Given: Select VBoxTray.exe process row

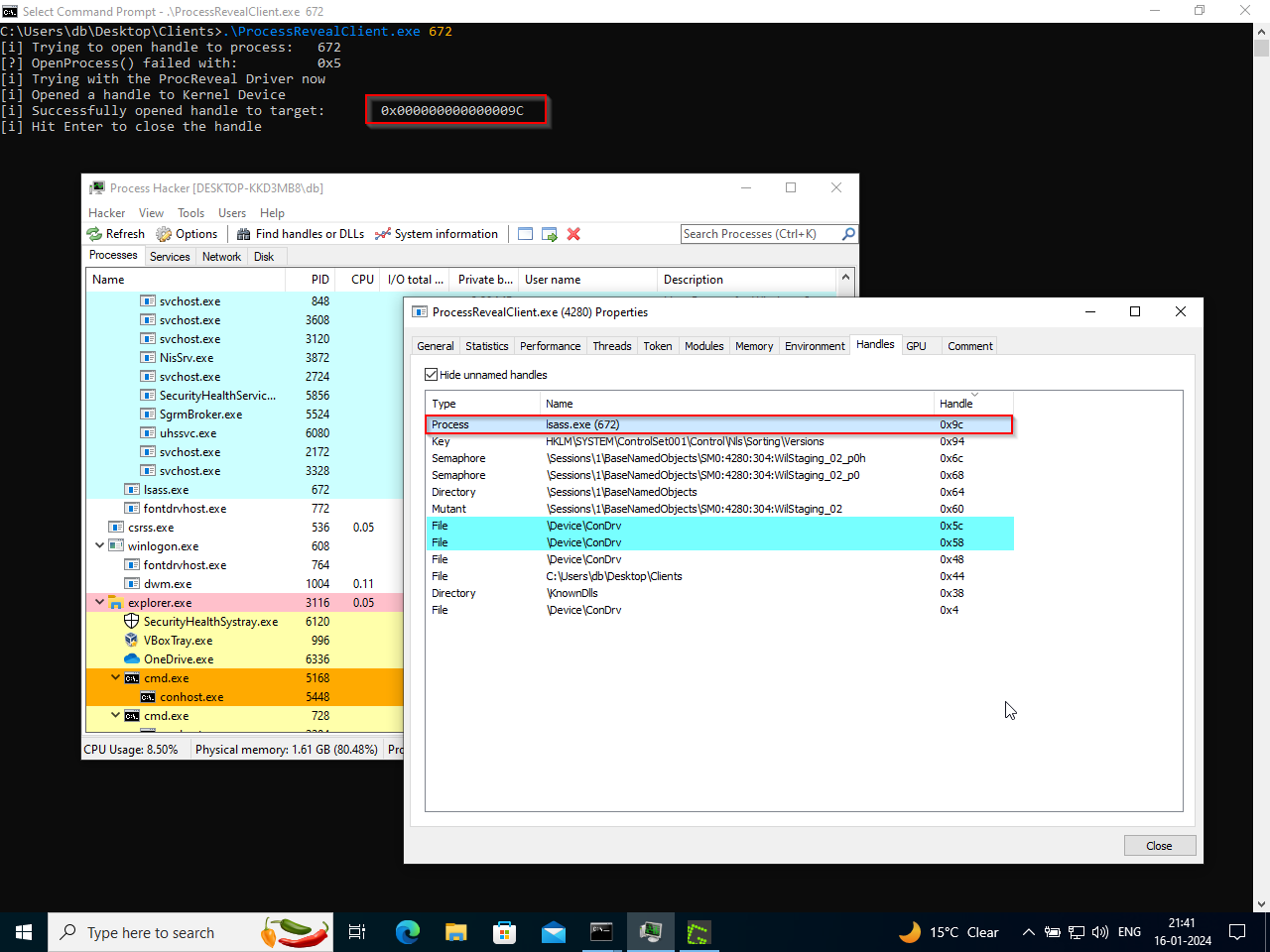Looking at the screenshot, I should point(245,641).
